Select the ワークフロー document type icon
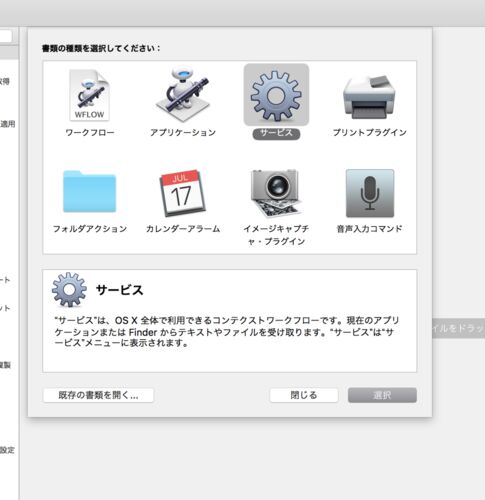The height and width of the screenshot is (500, 485). coord(89,95)
